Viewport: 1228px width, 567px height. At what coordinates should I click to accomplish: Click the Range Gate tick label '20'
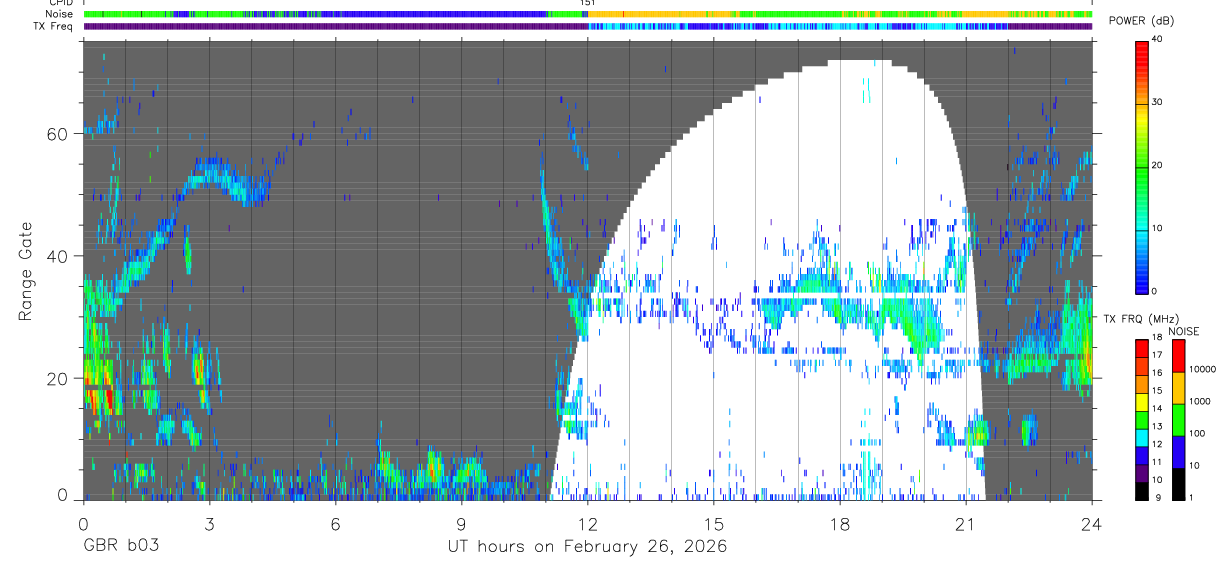pos(56,378)
